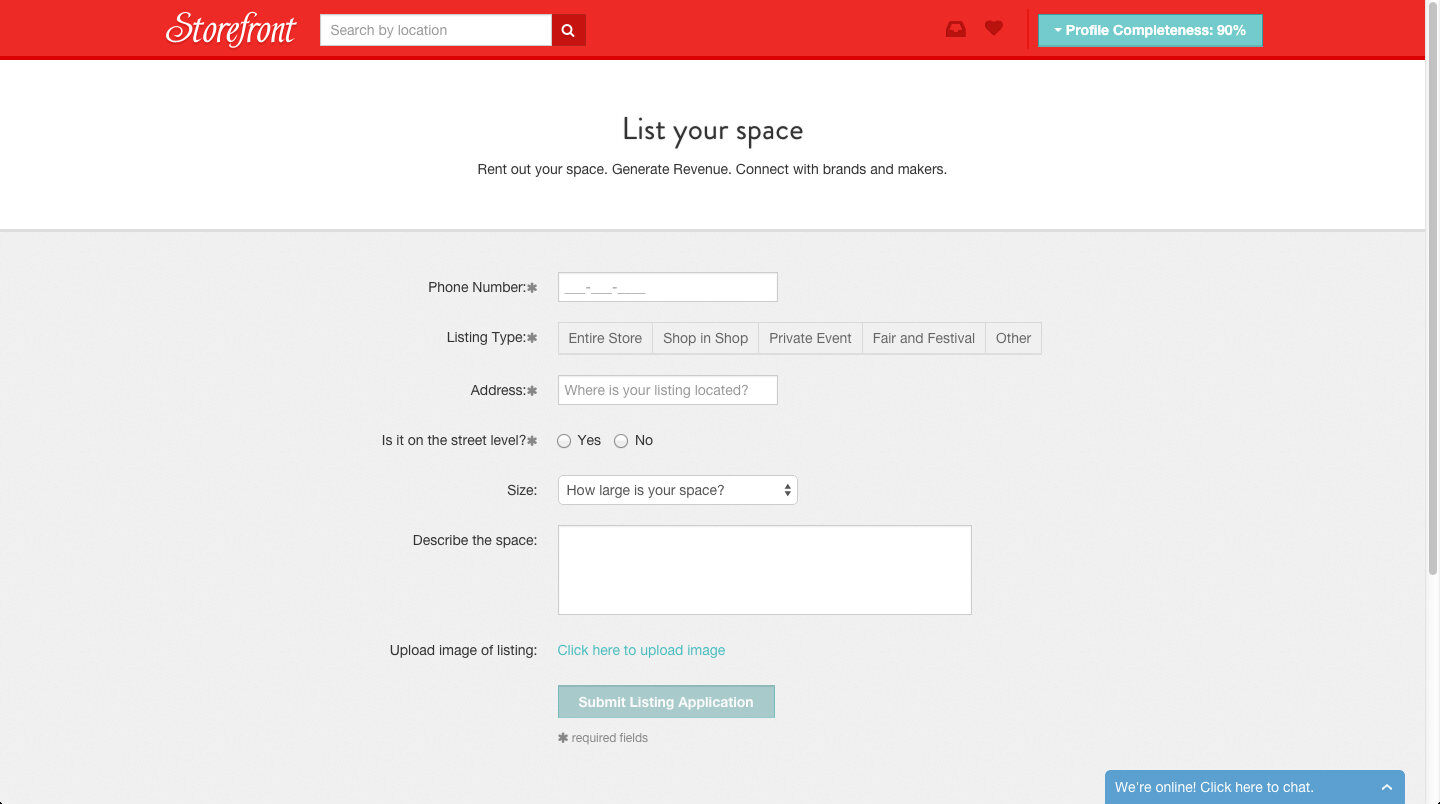Open the Profile Completeness 90% dropdown
Screen dimensions: 1440x804
click(1150, 30)
